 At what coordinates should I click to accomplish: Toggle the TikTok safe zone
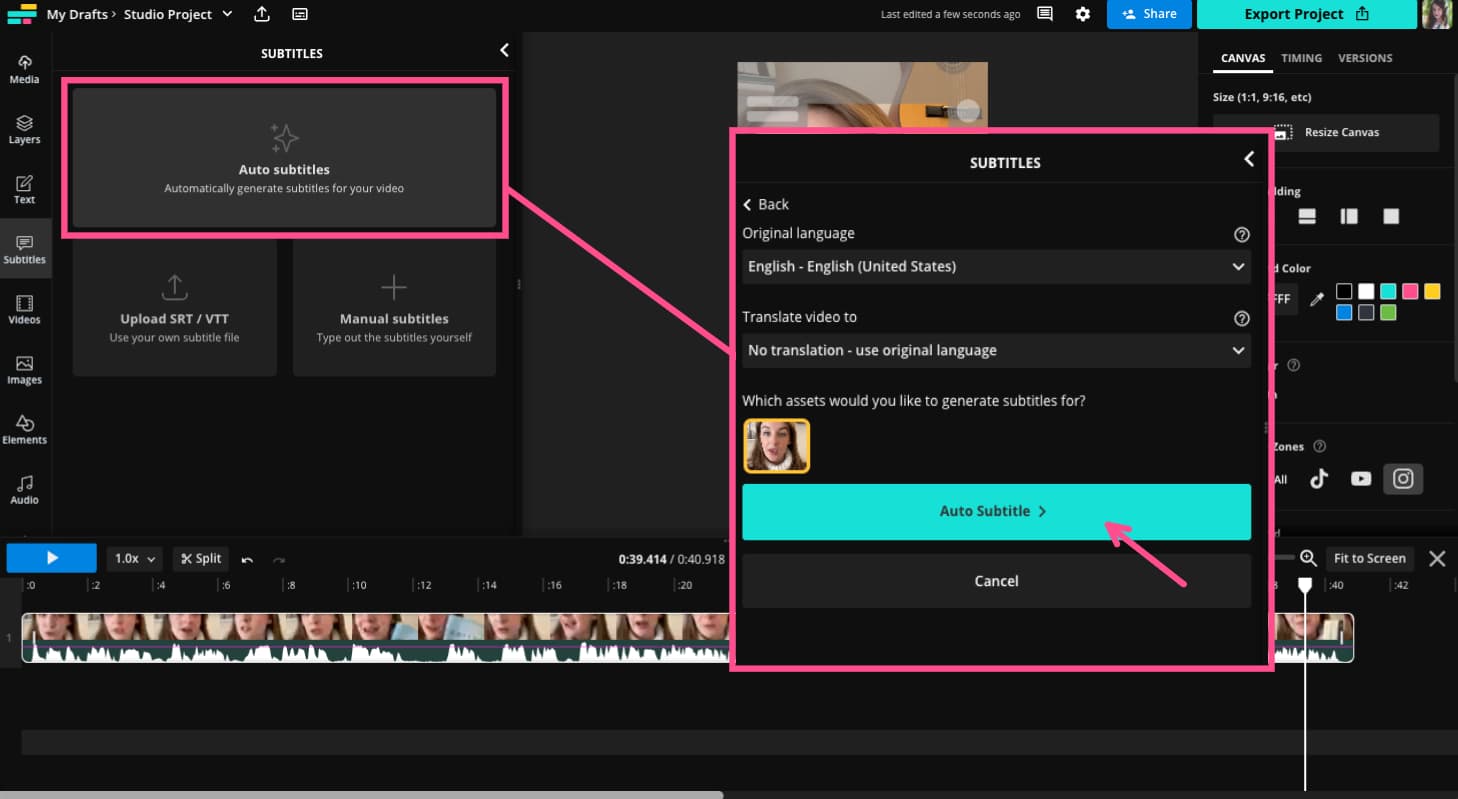click(1319, 479)
